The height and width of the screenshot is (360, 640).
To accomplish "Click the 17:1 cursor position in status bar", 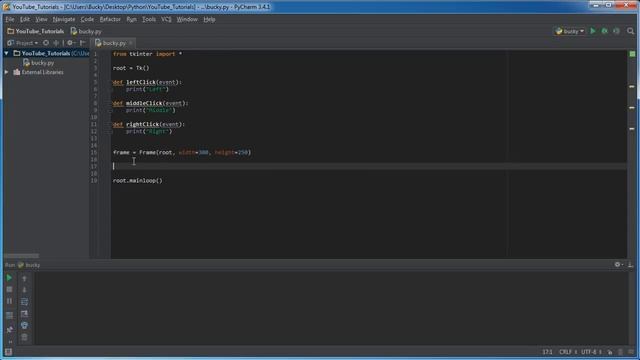I will pos(547,352).
